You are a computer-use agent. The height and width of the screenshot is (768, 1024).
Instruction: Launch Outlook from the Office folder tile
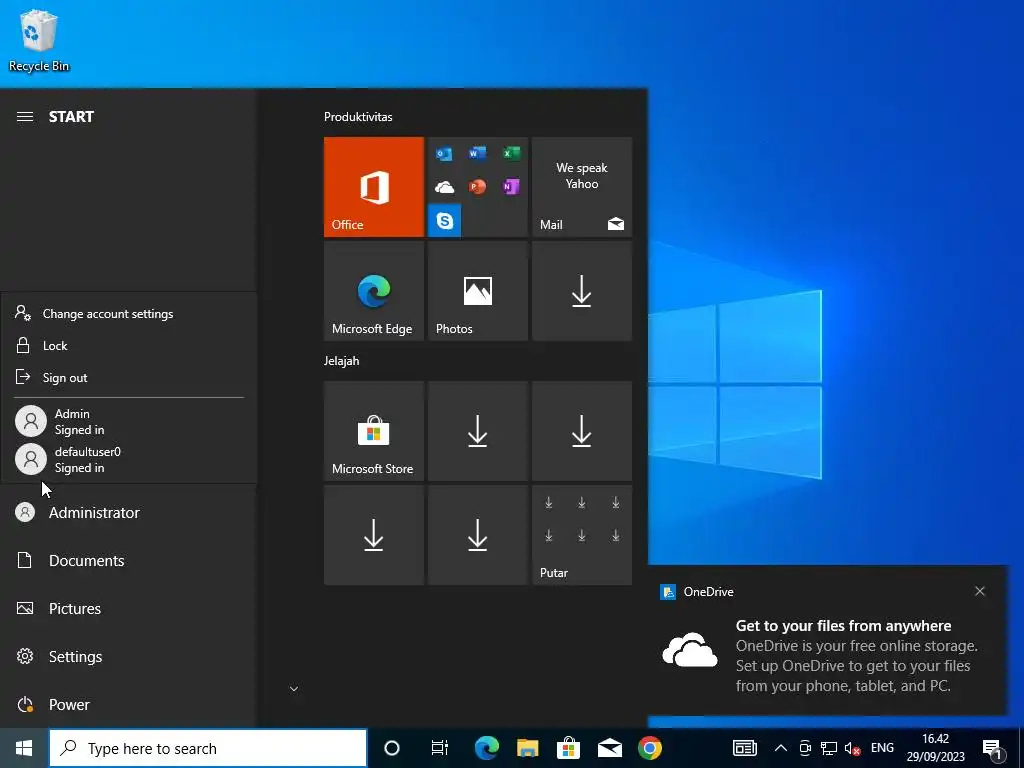pos(444,153)
